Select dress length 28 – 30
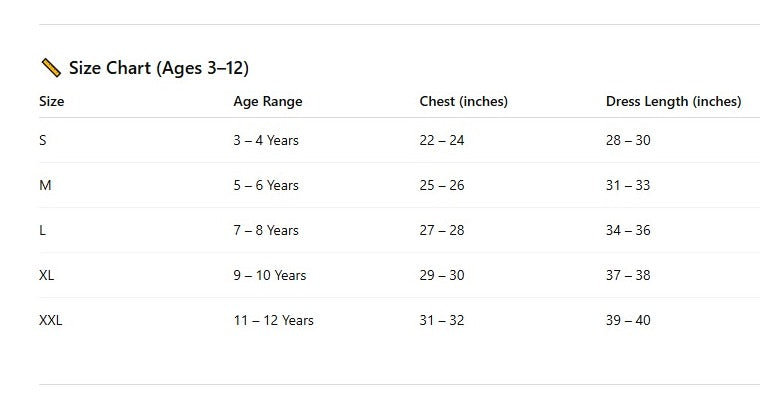This screenshot has height=403, width=760. pos(628,140)
